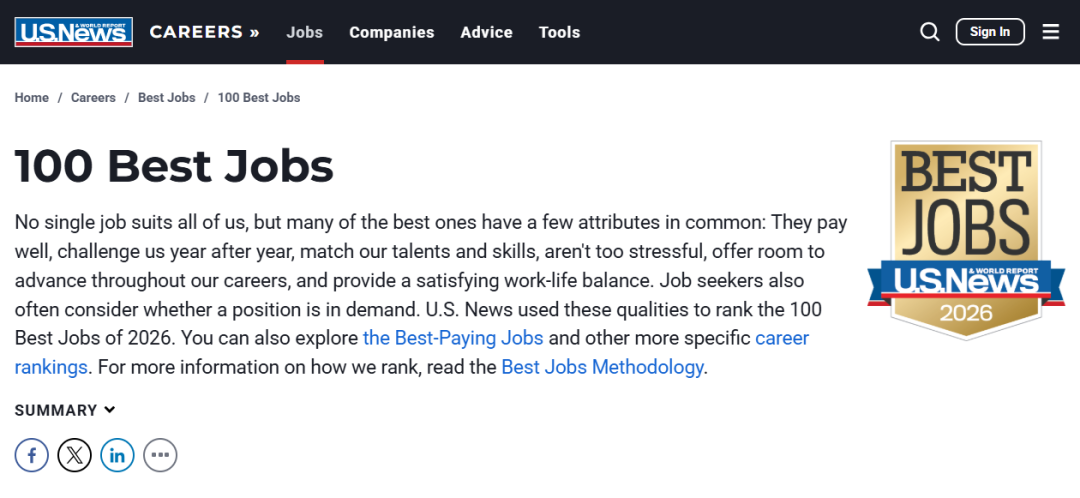
Task: Open the Tools menu item
Action: (x=559, y=32)
